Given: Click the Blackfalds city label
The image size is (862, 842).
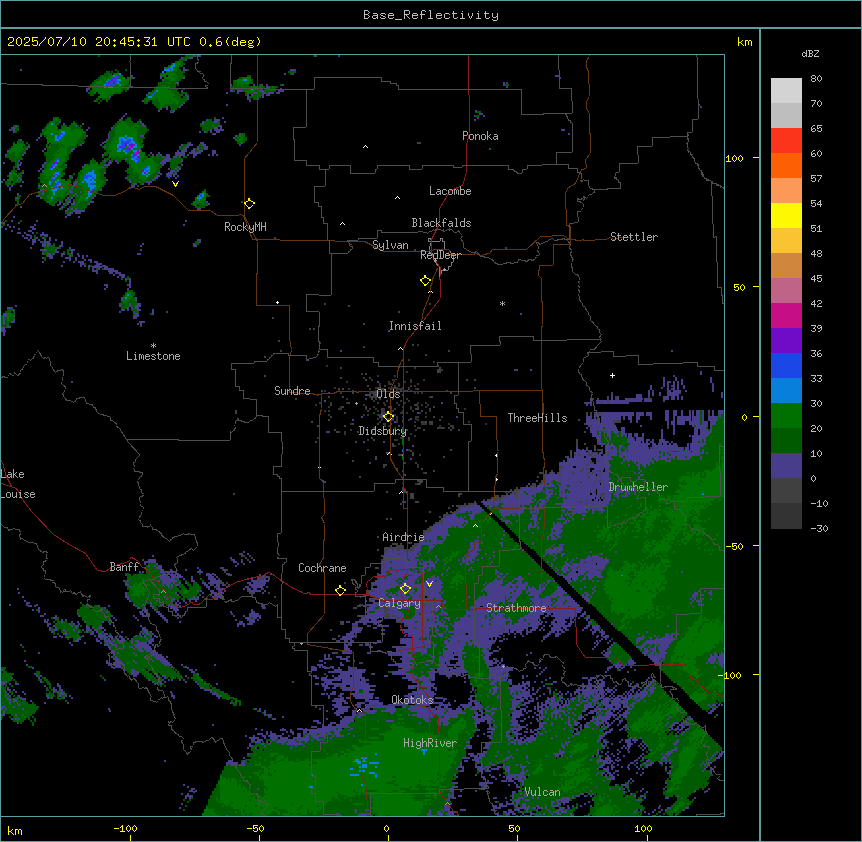Looking at the screenshot, I should tap(441, 223).
